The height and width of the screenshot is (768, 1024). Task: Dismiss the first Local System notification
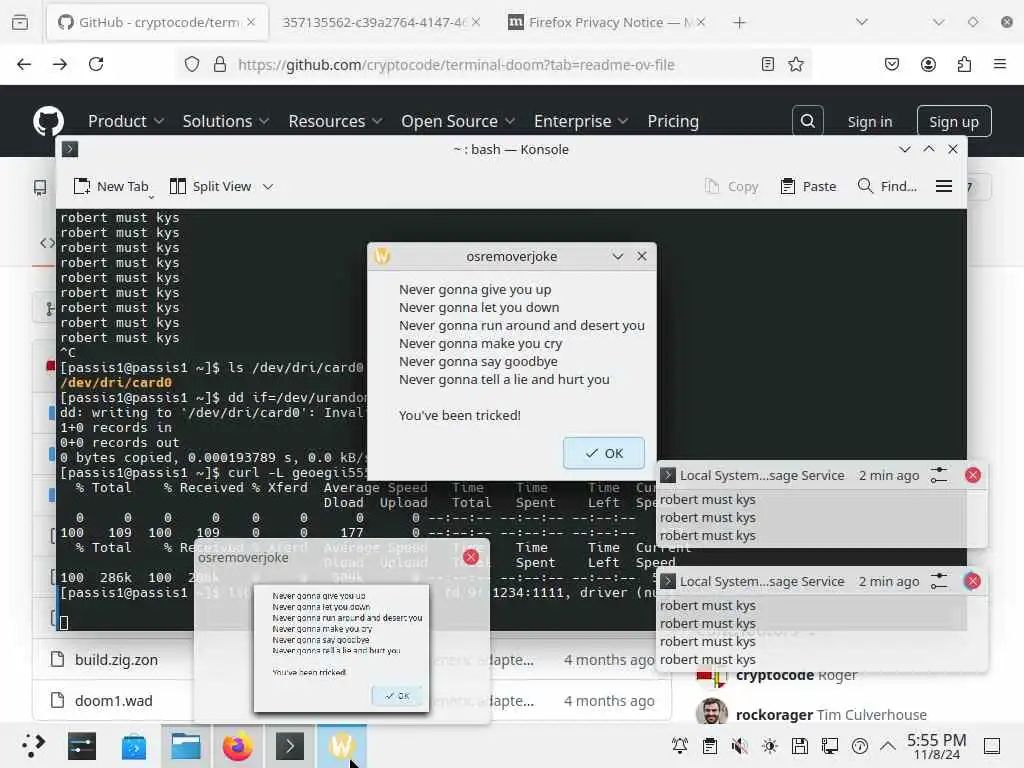[x=972, y=475]
